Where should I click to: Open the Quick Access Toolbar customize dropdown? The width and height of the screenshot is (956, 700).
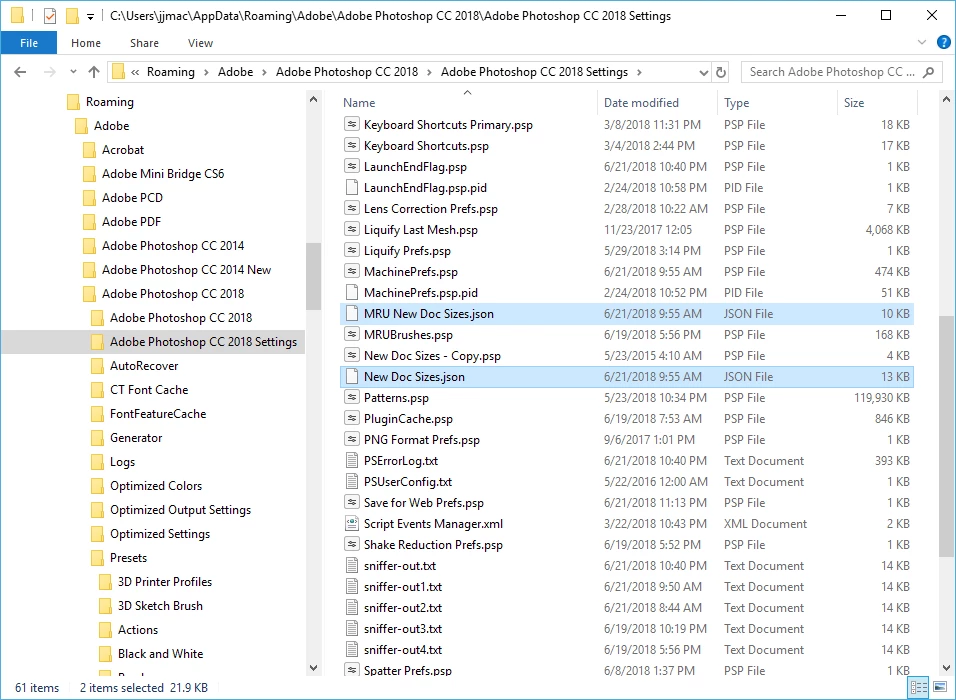(x=90, y=17)
